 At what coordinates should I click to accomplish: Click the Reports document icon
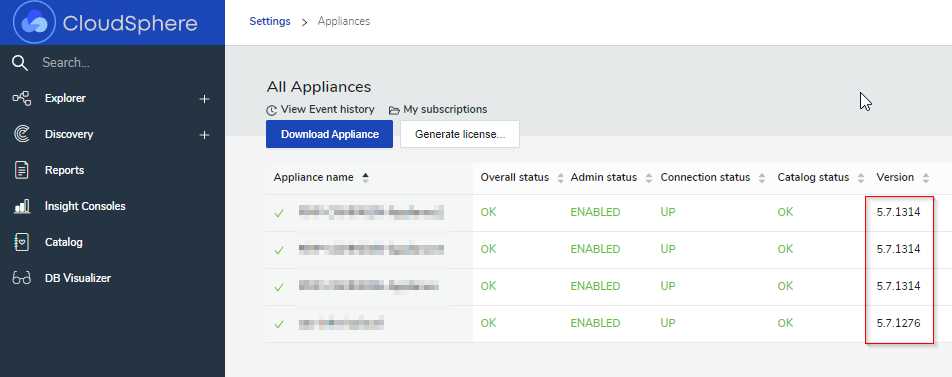(x=21, y=170)
